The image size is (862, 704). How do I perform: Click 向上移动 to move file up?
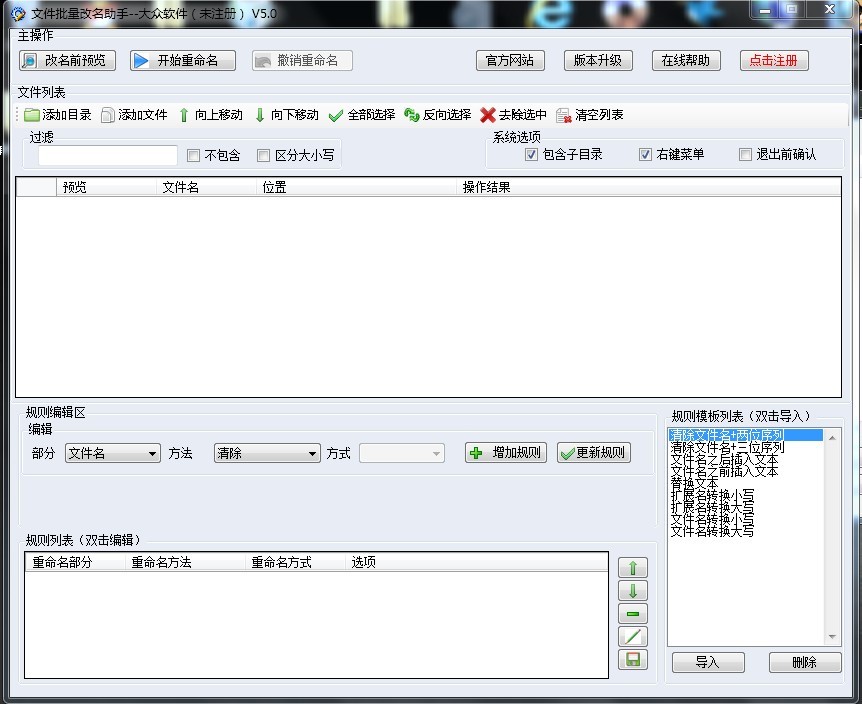click(184, 115)
